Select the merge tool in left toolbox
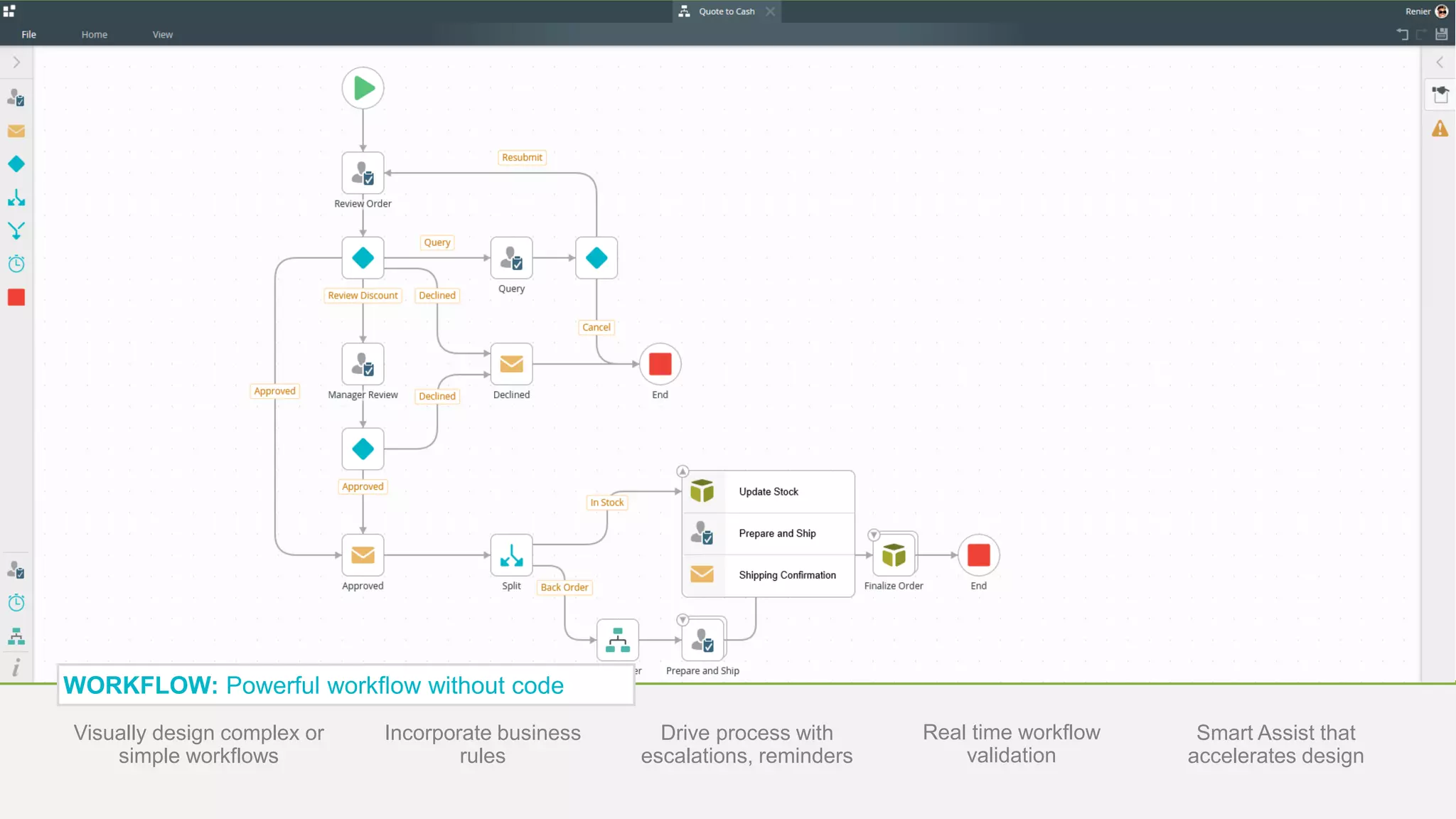 coord(16,230)
